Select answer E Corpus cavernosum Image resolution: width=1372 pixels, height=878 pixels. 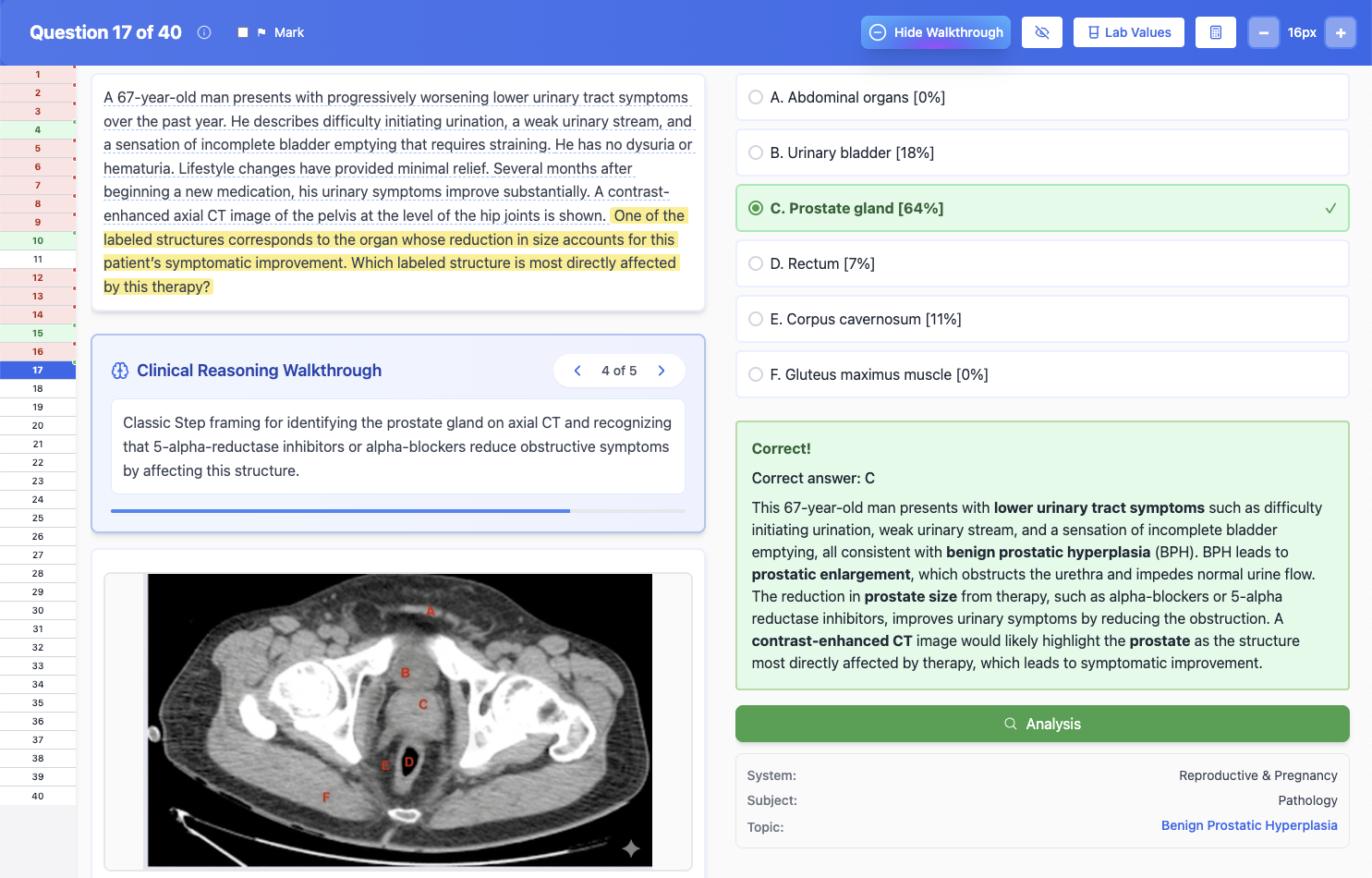[1042, 319]
